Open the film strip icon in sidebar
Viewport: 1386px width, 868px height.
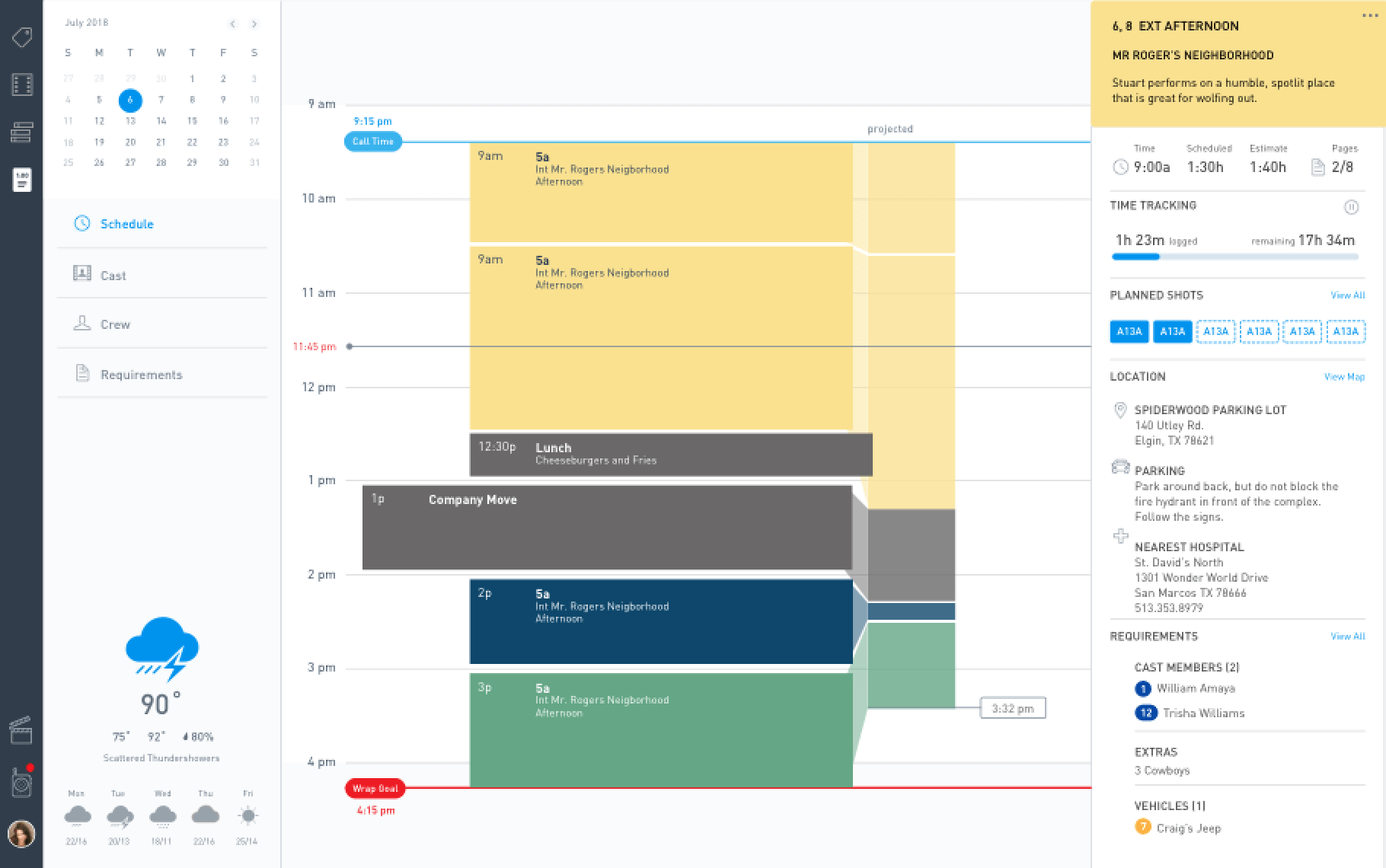pyautogui.click(x=22, y=85)
